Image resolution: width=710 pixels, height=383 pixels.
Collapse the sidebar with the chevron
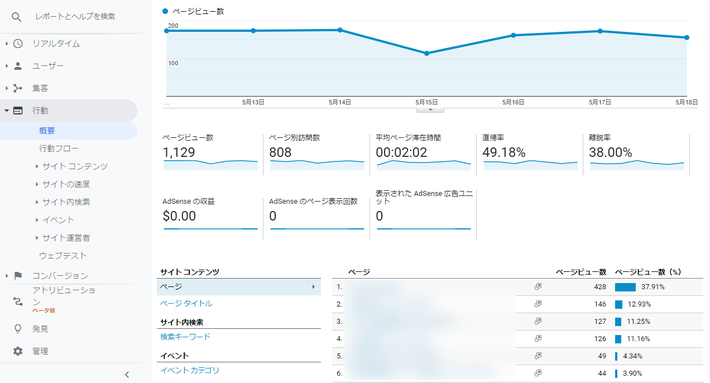(127, 374)
